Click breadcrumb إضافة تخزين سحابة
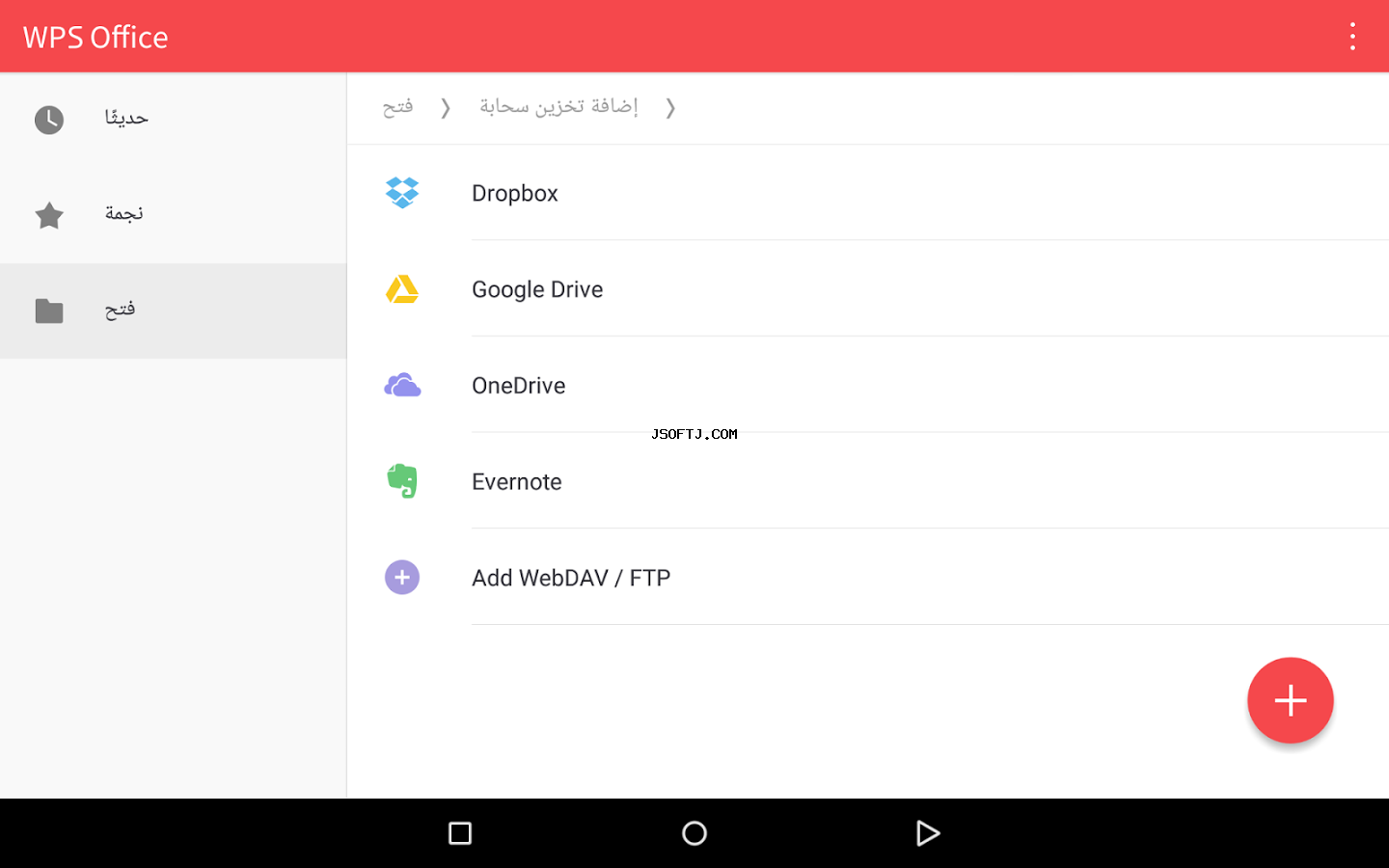 coord(559,106)
